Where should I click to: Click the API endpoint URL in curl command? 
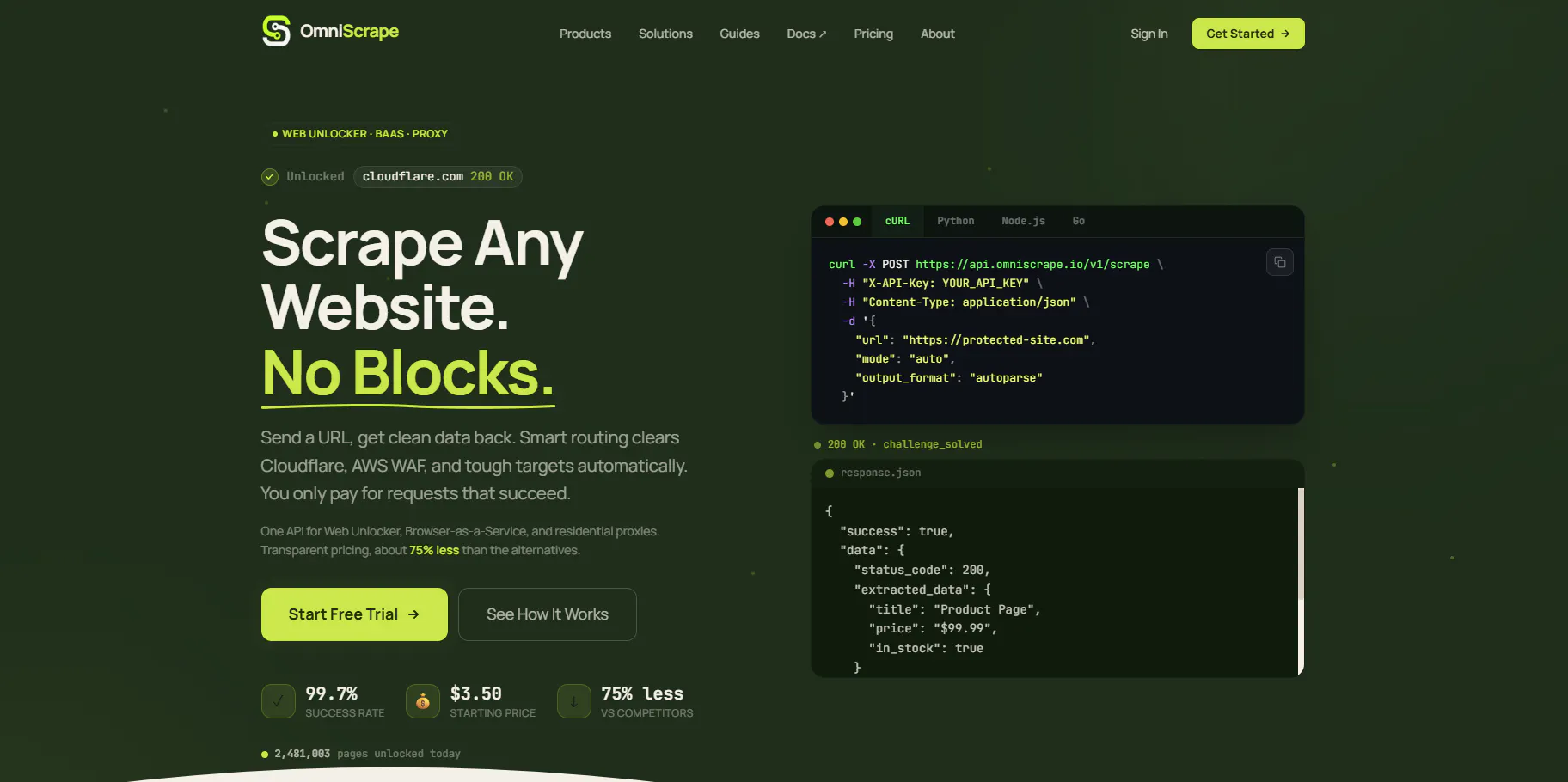point(1032,265)
